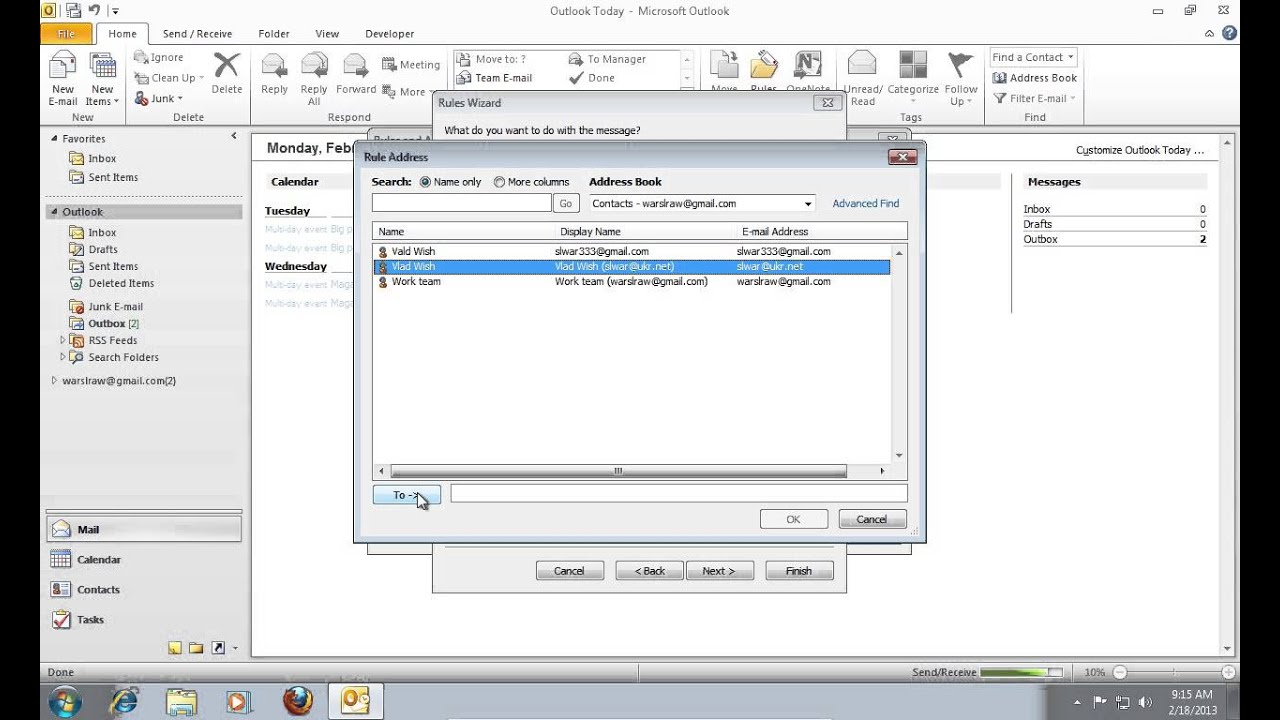Viewport: 1280px width, 720px height.
Task: Select the Name only radio button
Action: click(x=425, y=182)
